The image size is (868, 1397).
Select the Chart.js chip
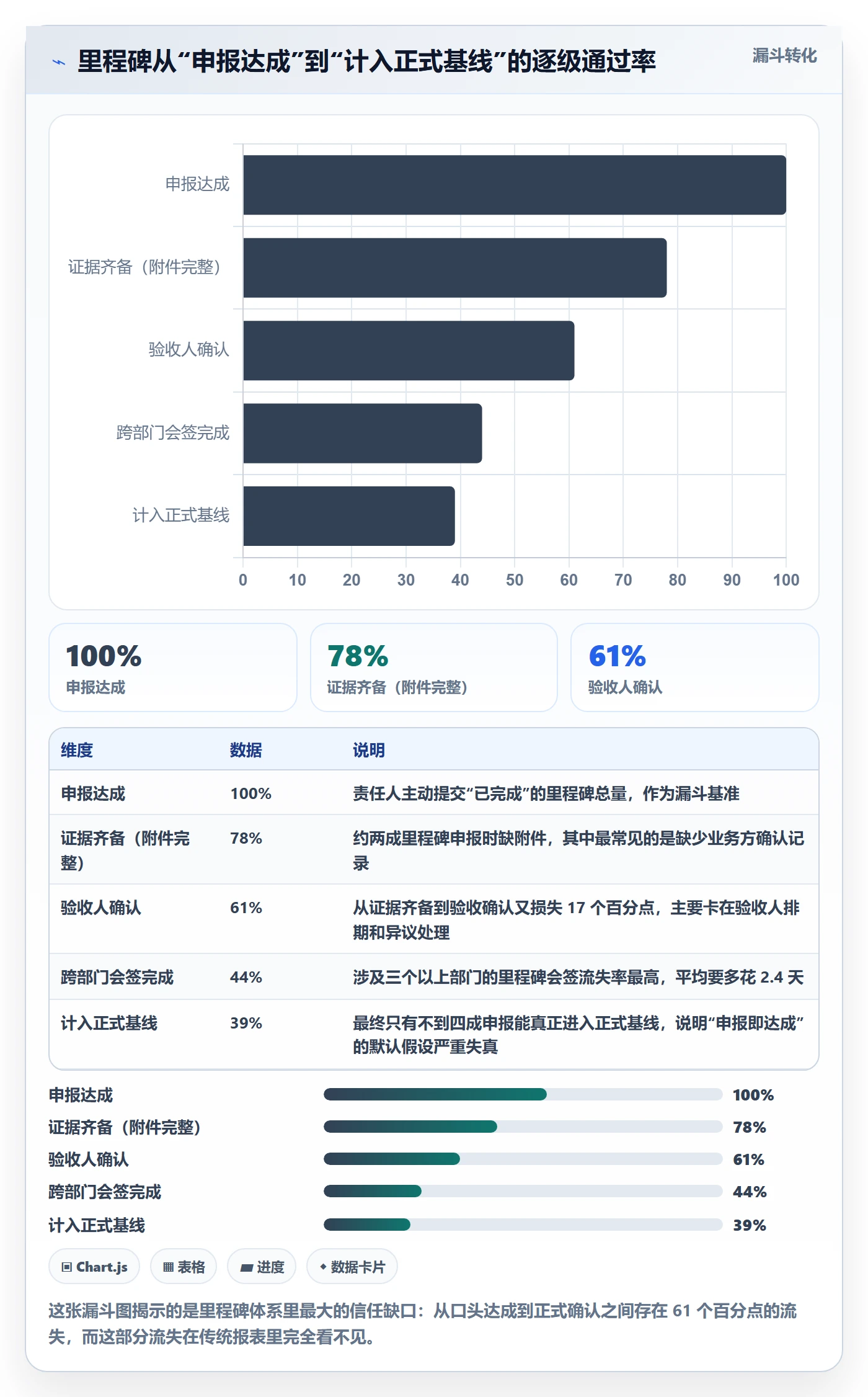pyautogui.click(x=94, y=1267)
